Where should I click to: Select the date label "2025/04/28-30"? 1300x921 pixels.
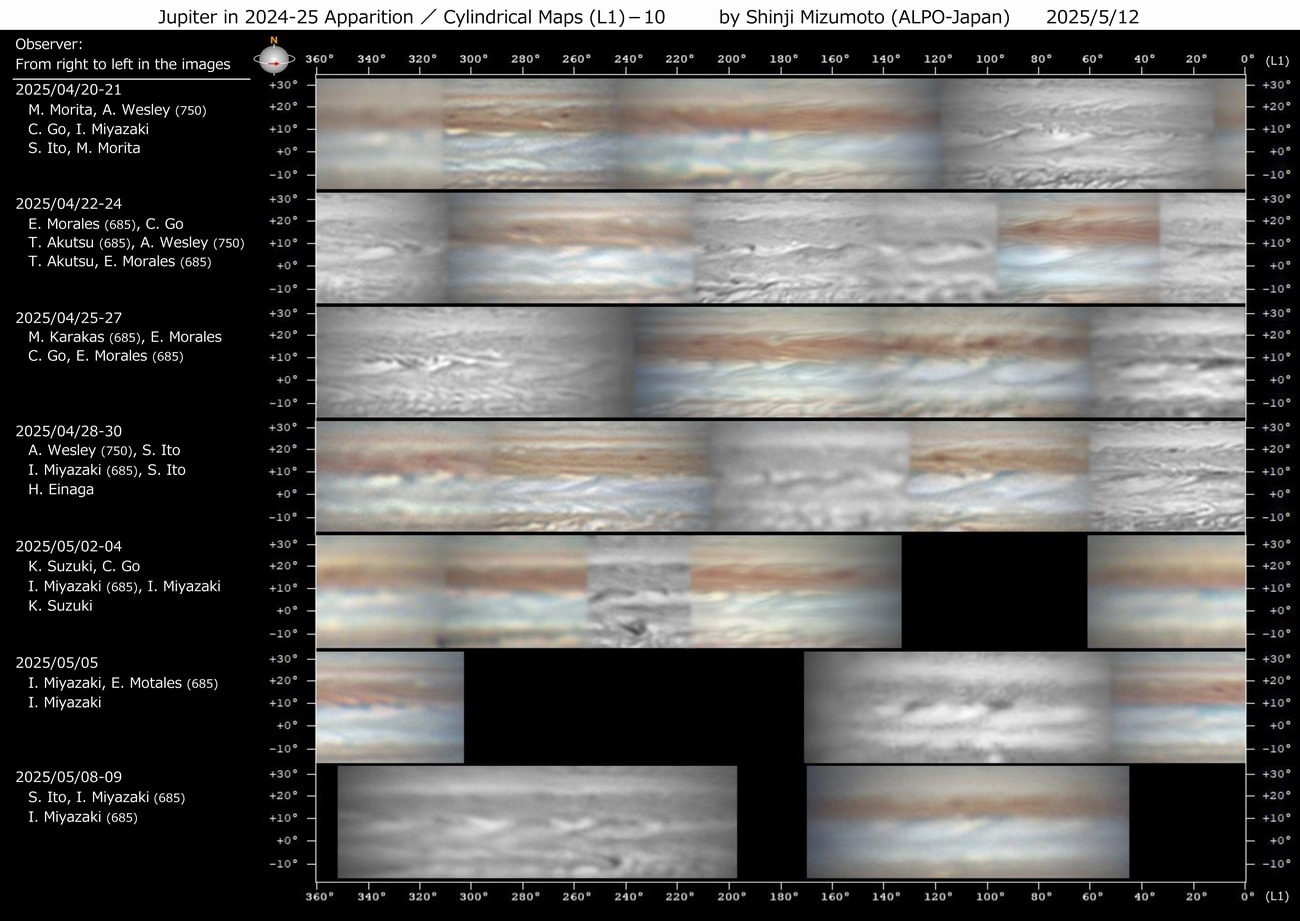[x=69, y=431]
